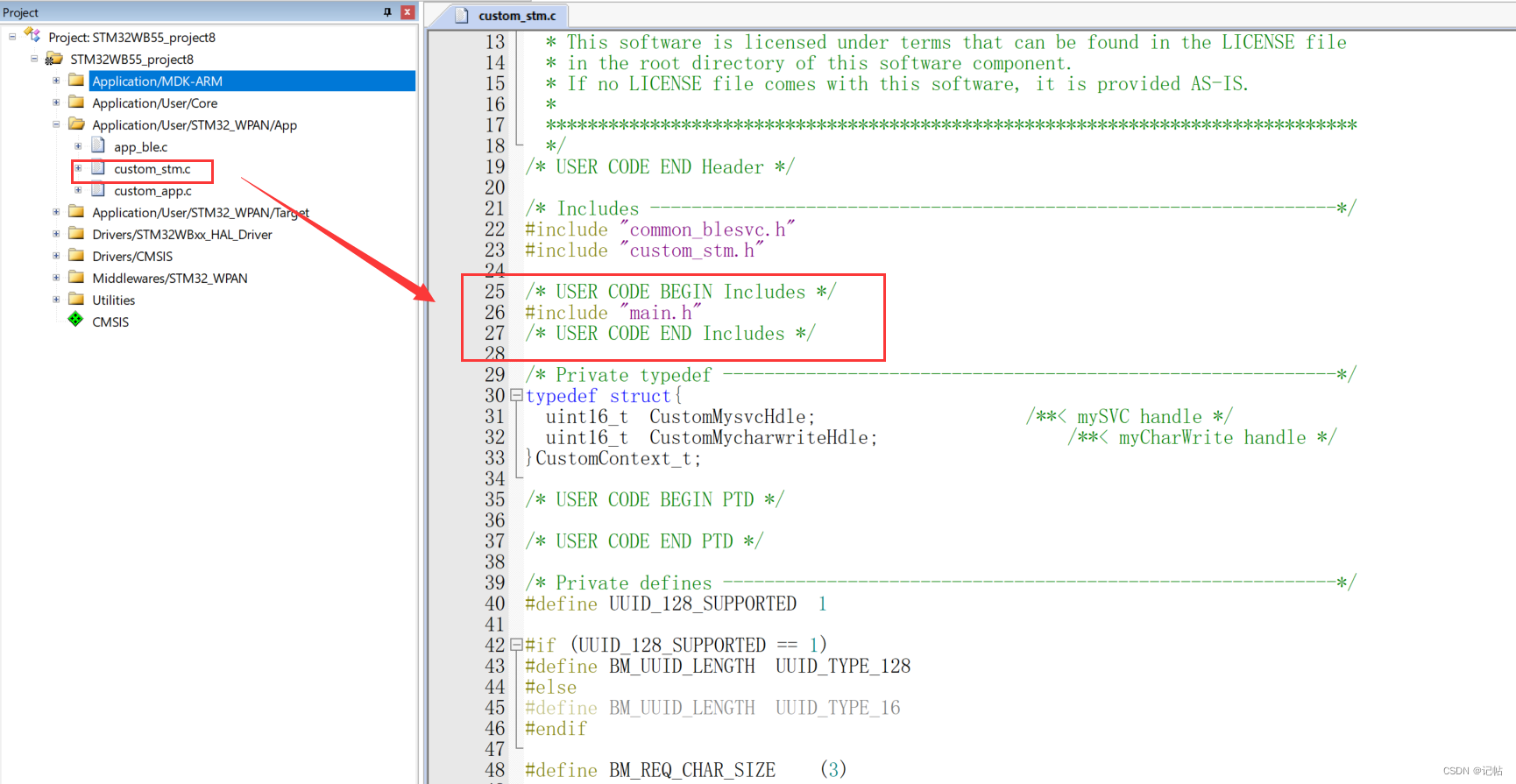Expand the custom_app.c file dependencies
This screenshot has width=1516, height=784.
tap(78, 190)
